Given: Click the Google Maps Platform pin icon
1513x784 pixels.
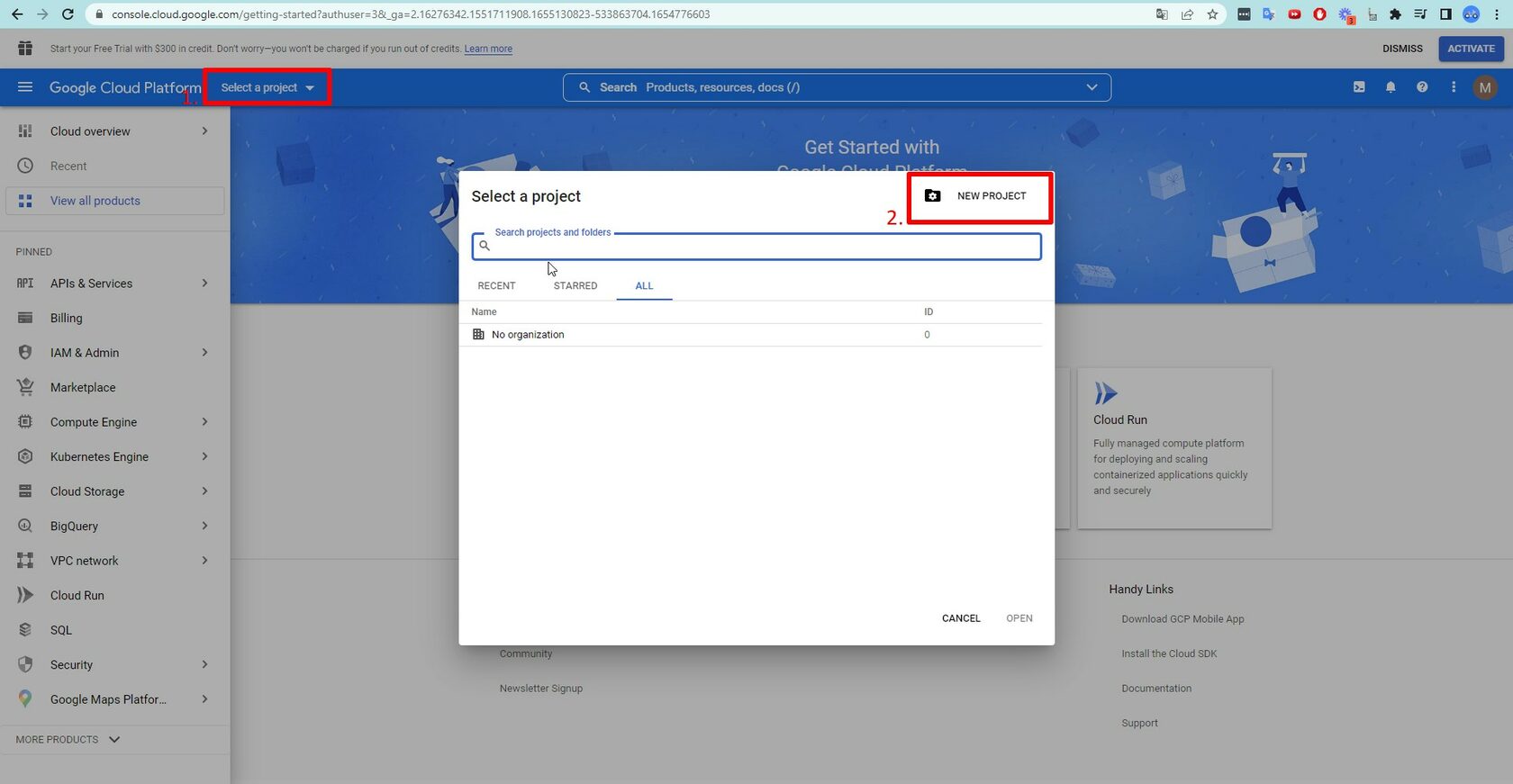Looking at the screenshot, I should pos(25,699).
